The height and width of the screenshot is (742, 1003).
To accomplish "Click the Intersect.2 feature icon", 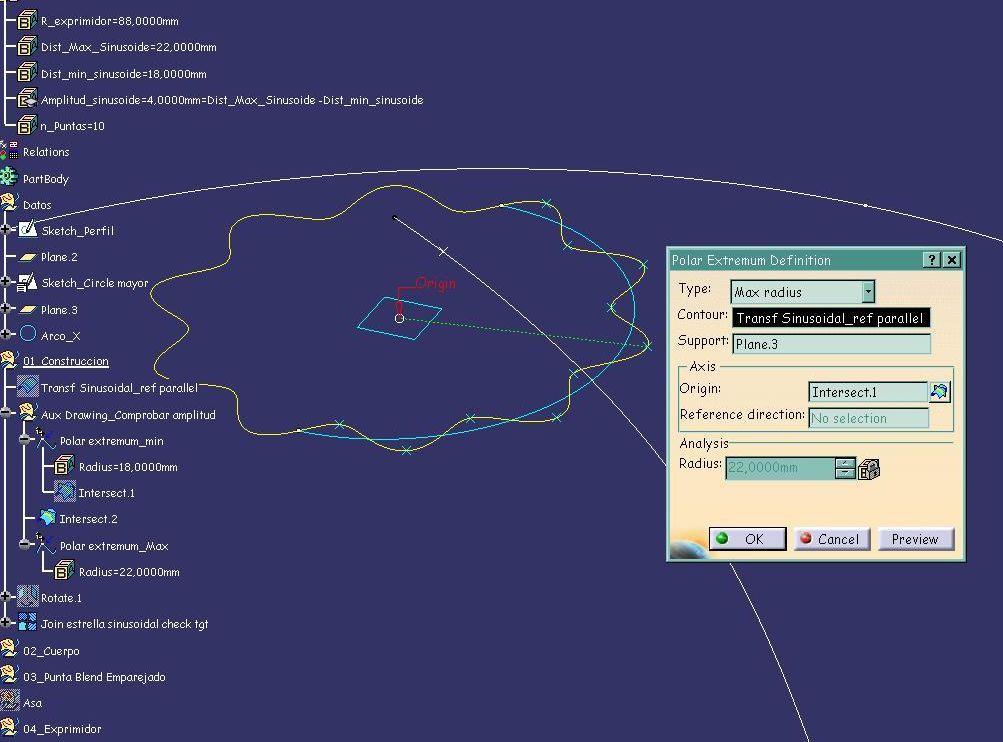I will (x=47, y=517).
